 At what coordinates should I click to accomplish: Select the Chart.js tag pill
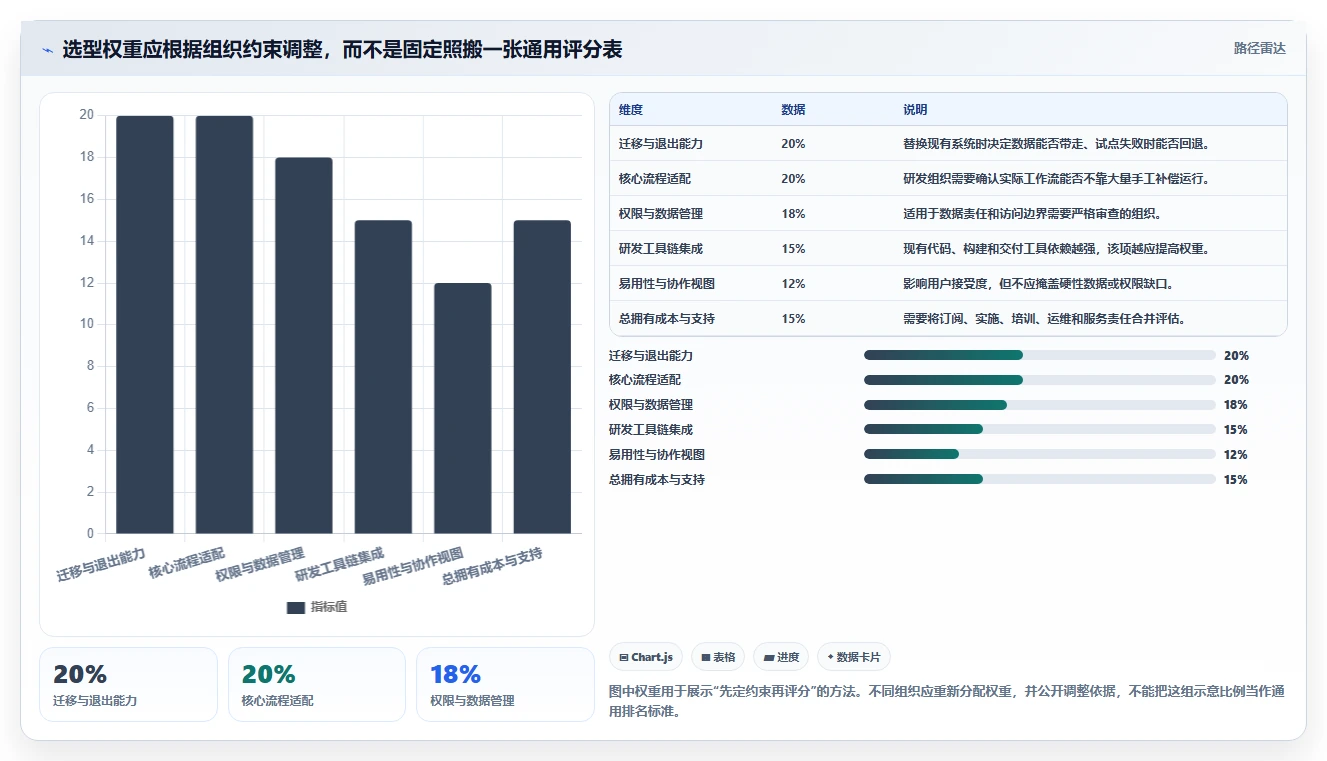[x=646, y=657]
